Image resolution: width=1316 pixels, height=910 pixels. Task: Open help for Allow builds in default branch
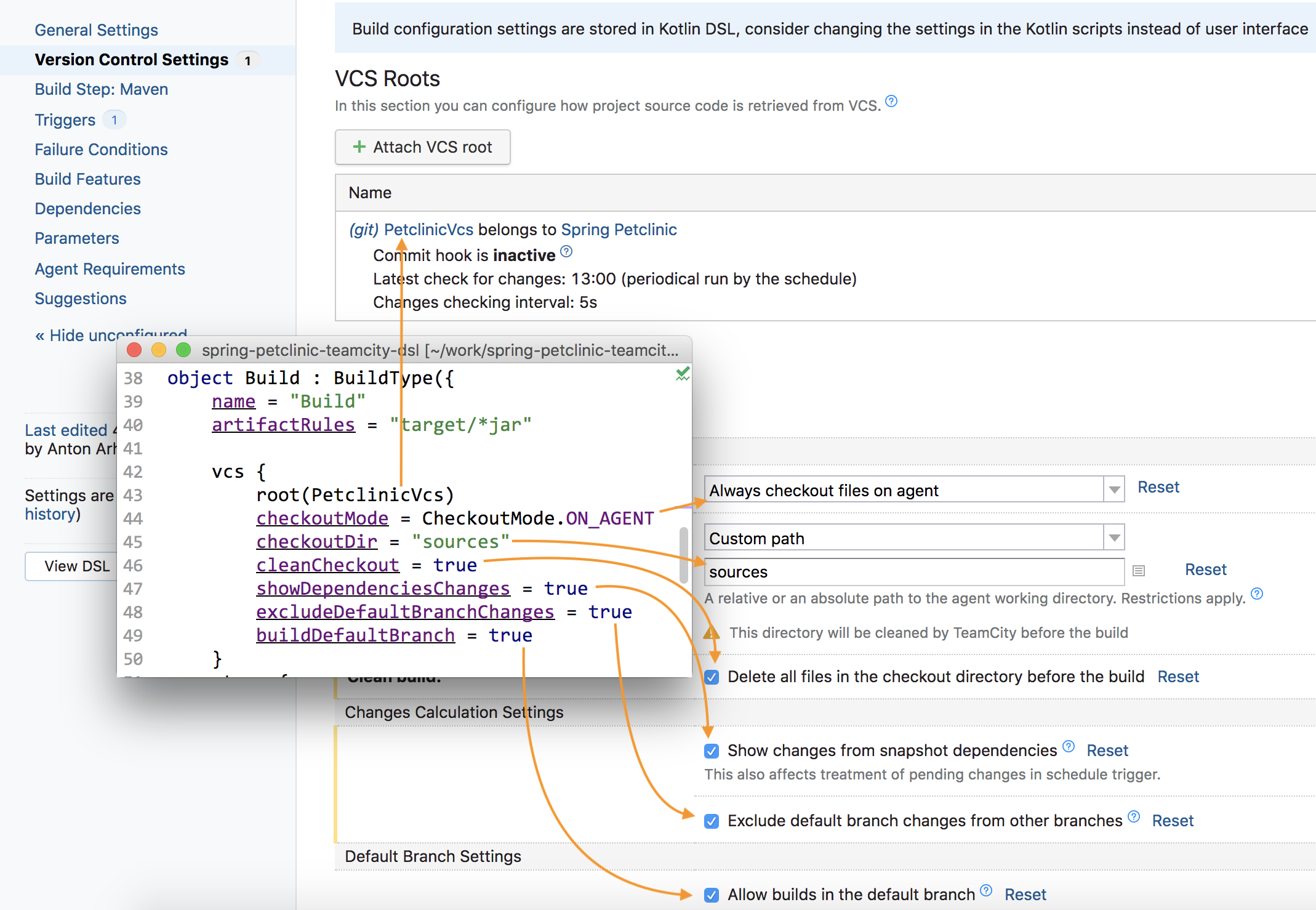click(x=986, y=890)
